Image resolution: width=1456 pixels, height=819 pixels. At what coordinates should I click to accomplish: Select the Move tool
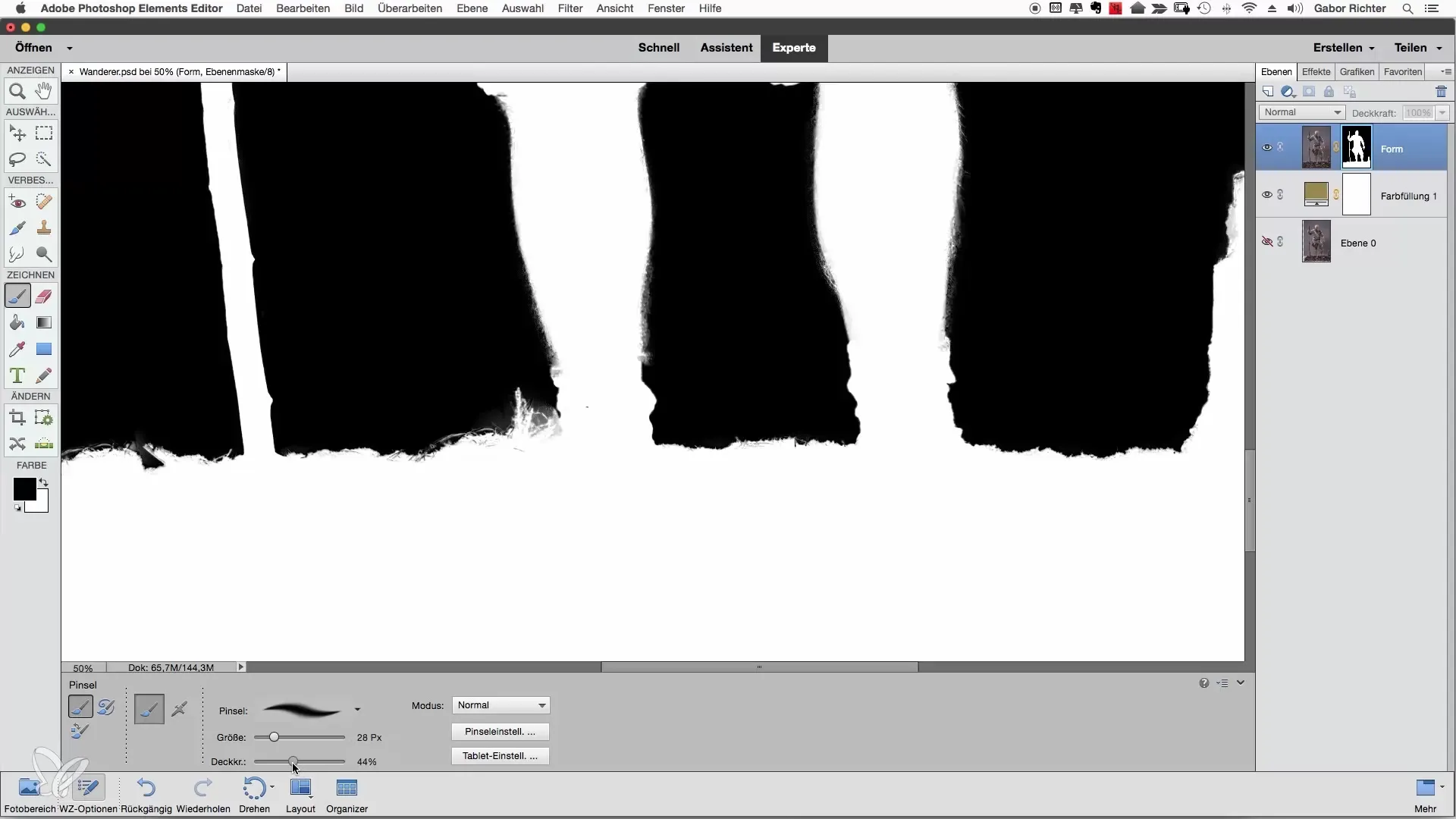pos(17,133)
